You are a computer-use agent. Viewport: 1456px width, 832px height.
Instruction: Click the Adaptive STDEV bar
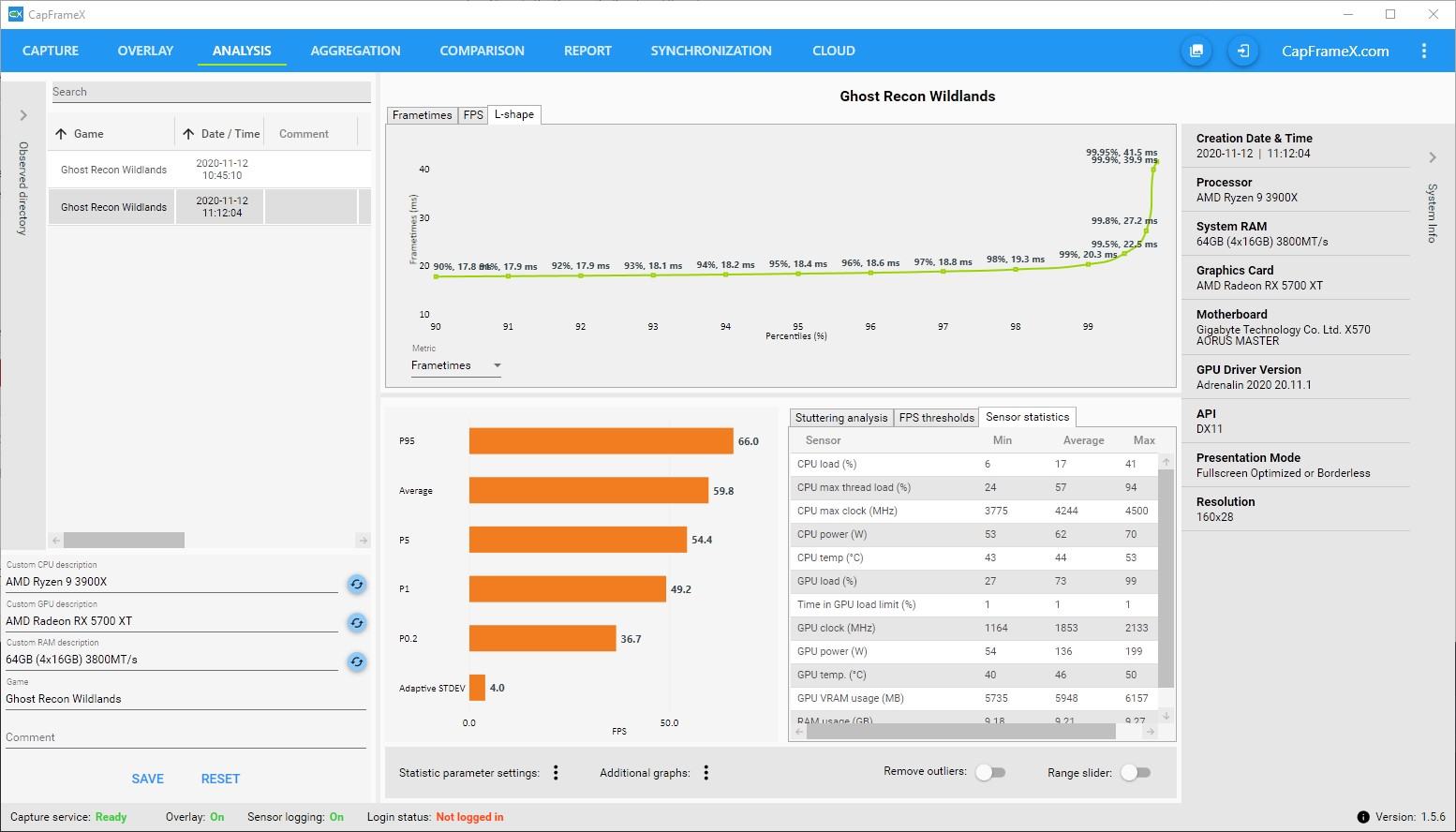(x=477, y=688)
